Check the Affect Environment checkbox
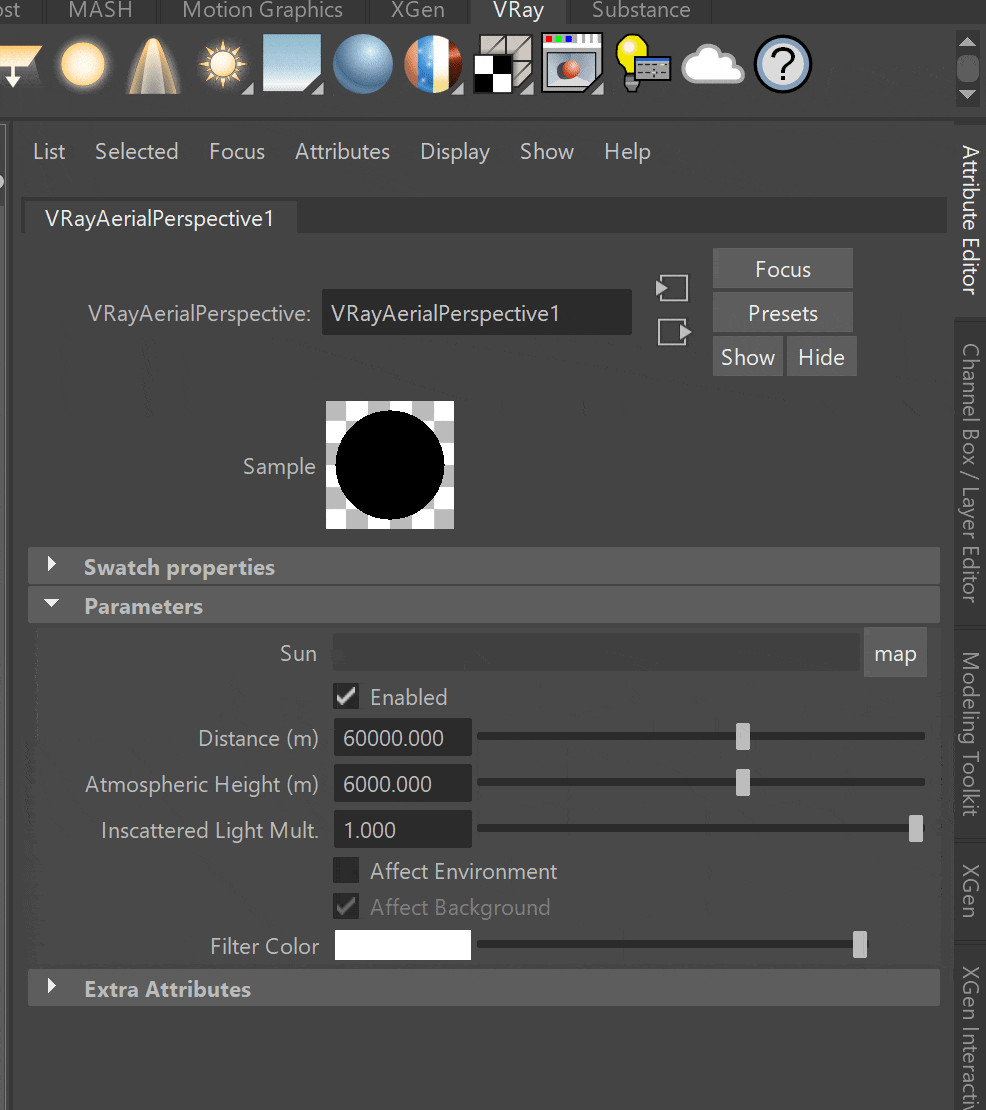This screenshot has height=1110, width=986. tap(346, 871)
